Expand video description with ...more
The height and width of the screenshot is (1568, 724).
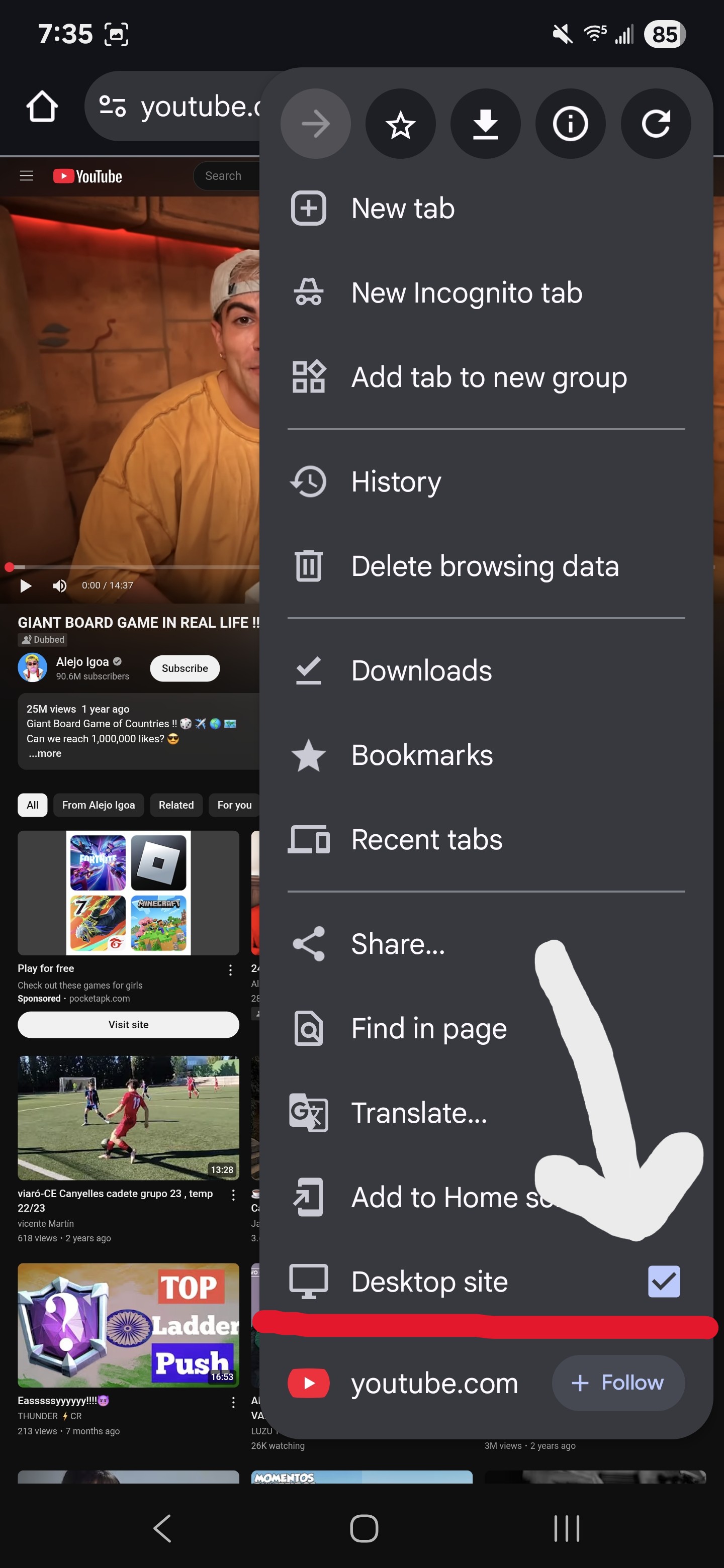tap(44, 753)
